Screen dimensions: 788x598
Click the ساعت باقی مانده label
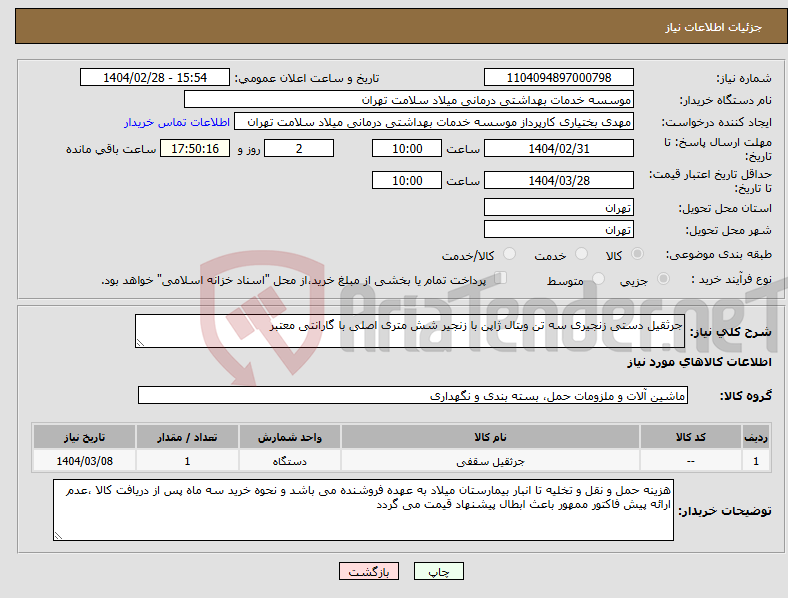tap(111, 149)
